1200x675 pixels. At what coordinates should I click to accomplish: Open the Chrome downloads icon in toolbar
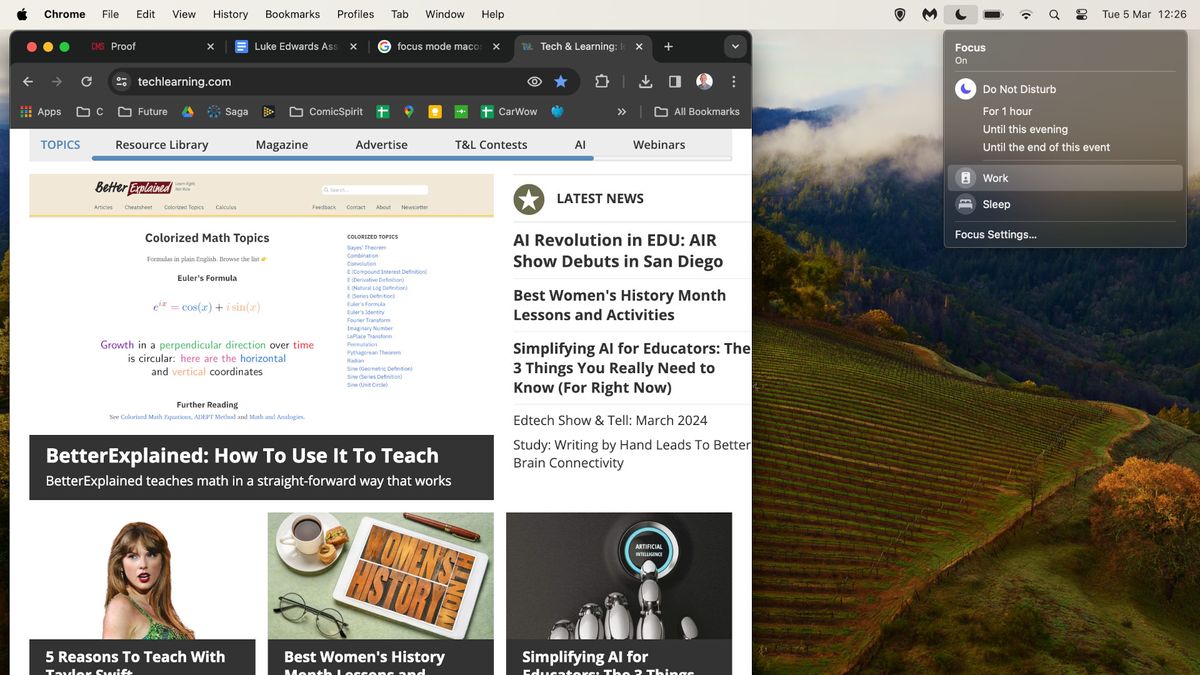[x=645, y=81]
